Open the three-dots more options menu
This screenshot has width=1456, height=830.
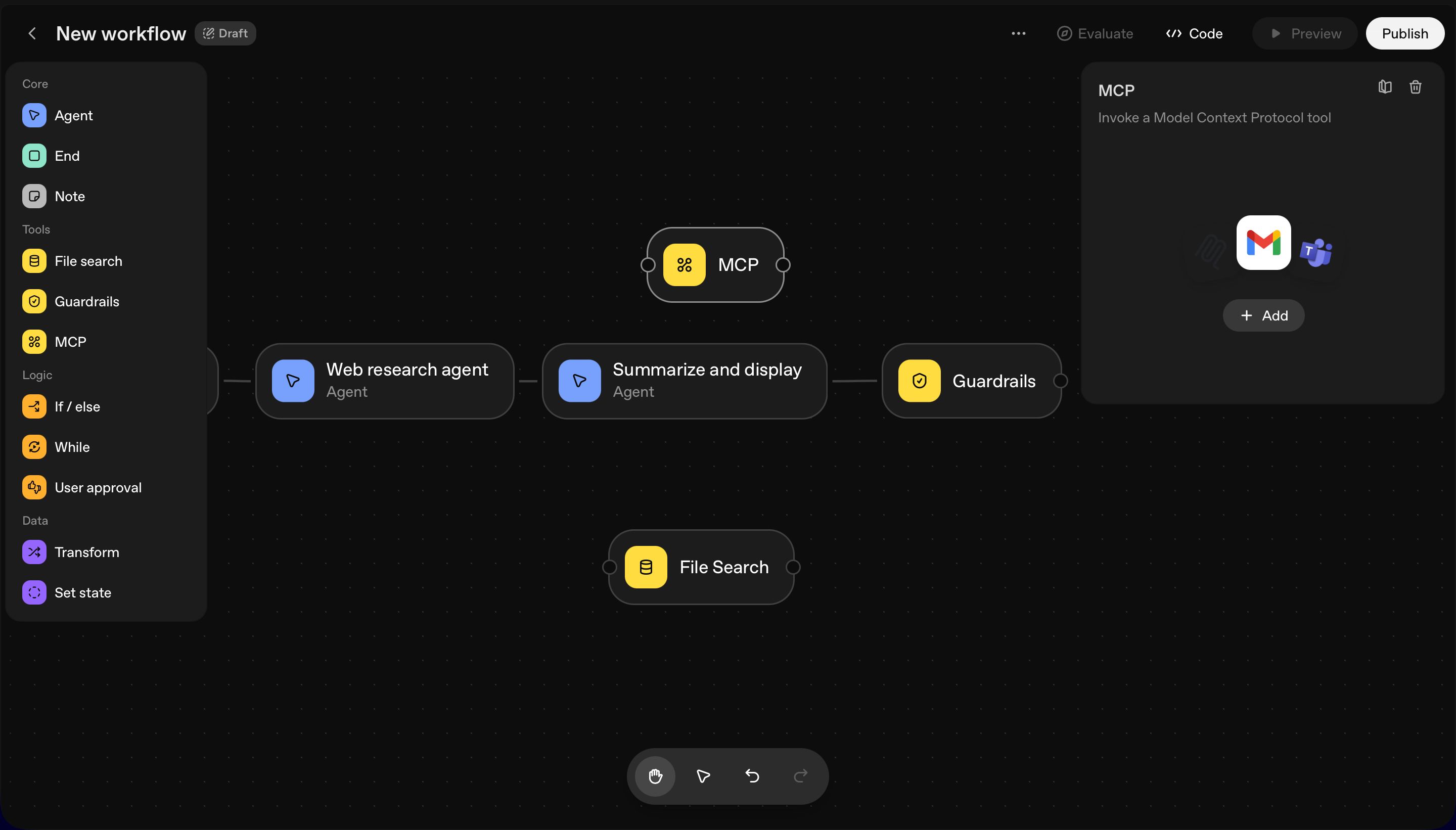1018,34
